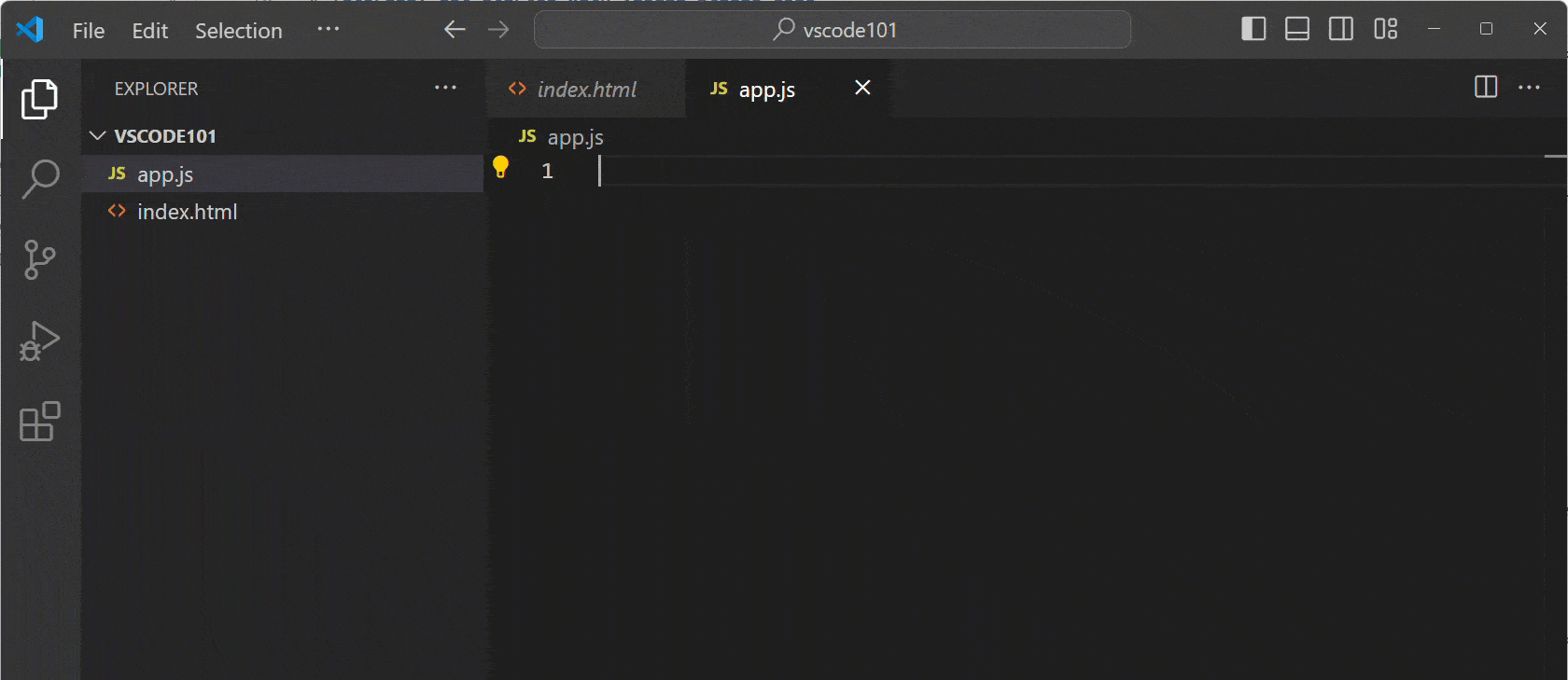Open Explorer views and more actions menu
This screenshot has width=1568, height=680.
[x=445, y=88]
